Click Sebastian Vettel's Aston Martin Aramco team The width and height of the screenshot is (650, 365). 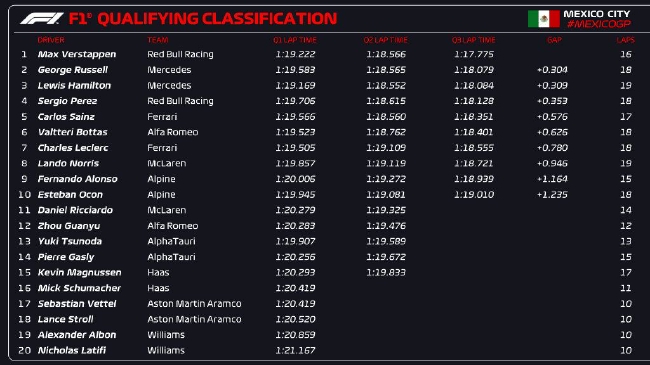[x=194, y=304]
